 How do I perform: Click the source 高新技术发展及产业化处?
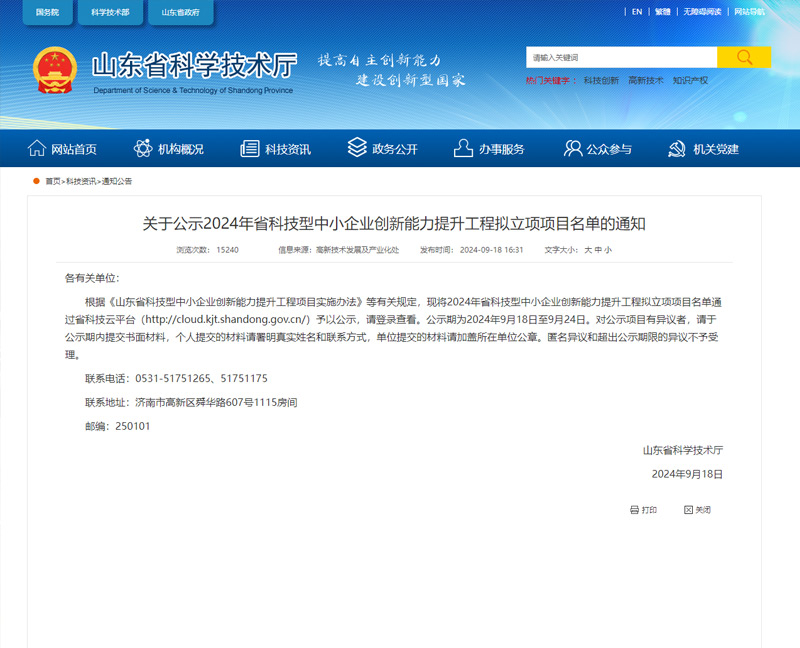tap(357, 250)
